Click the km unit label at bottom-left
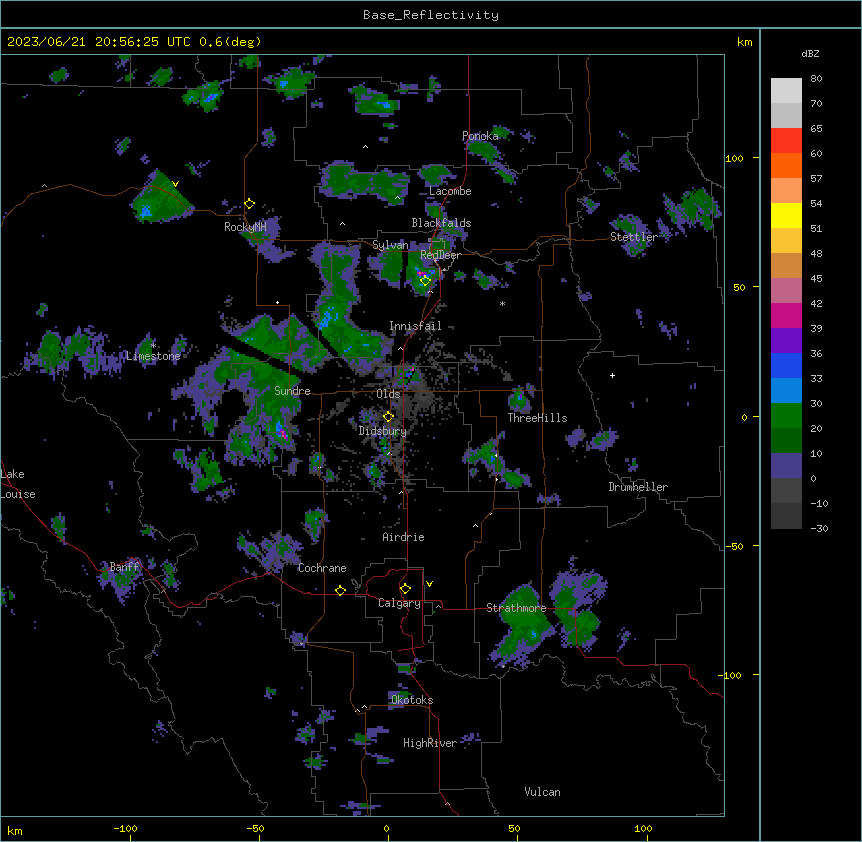 click(x=15, y=830)
